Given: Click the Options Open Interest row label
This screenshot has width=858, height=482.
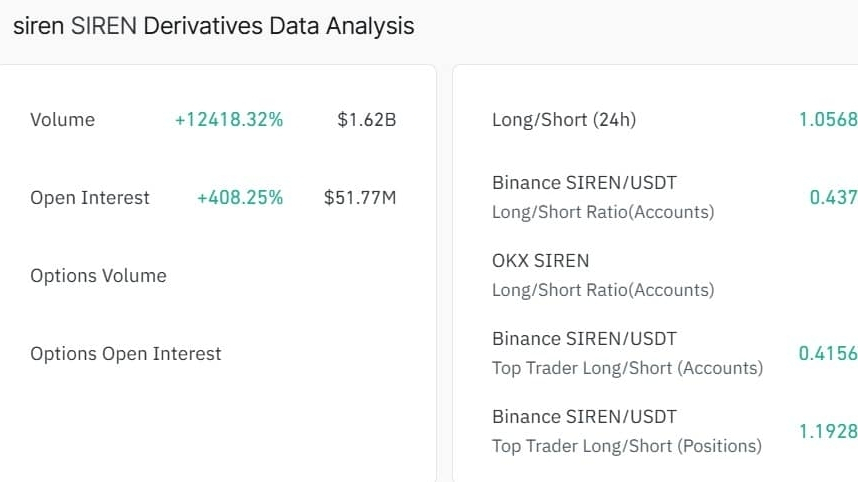Looking at the screenshot, I should coord(126,354).
